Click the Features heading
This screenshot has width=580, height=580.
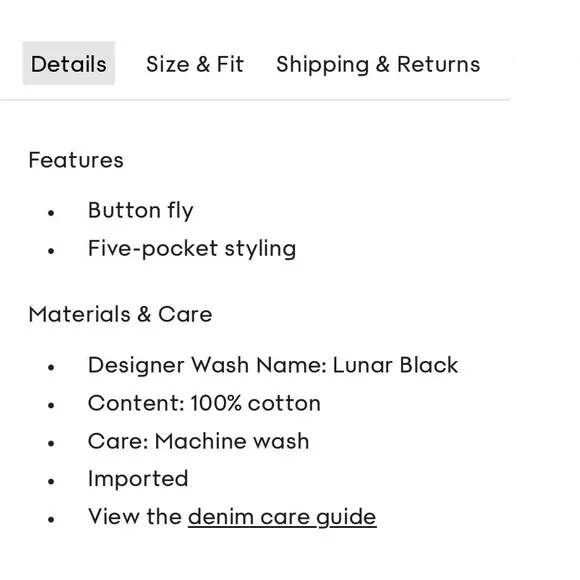[76, 160]
